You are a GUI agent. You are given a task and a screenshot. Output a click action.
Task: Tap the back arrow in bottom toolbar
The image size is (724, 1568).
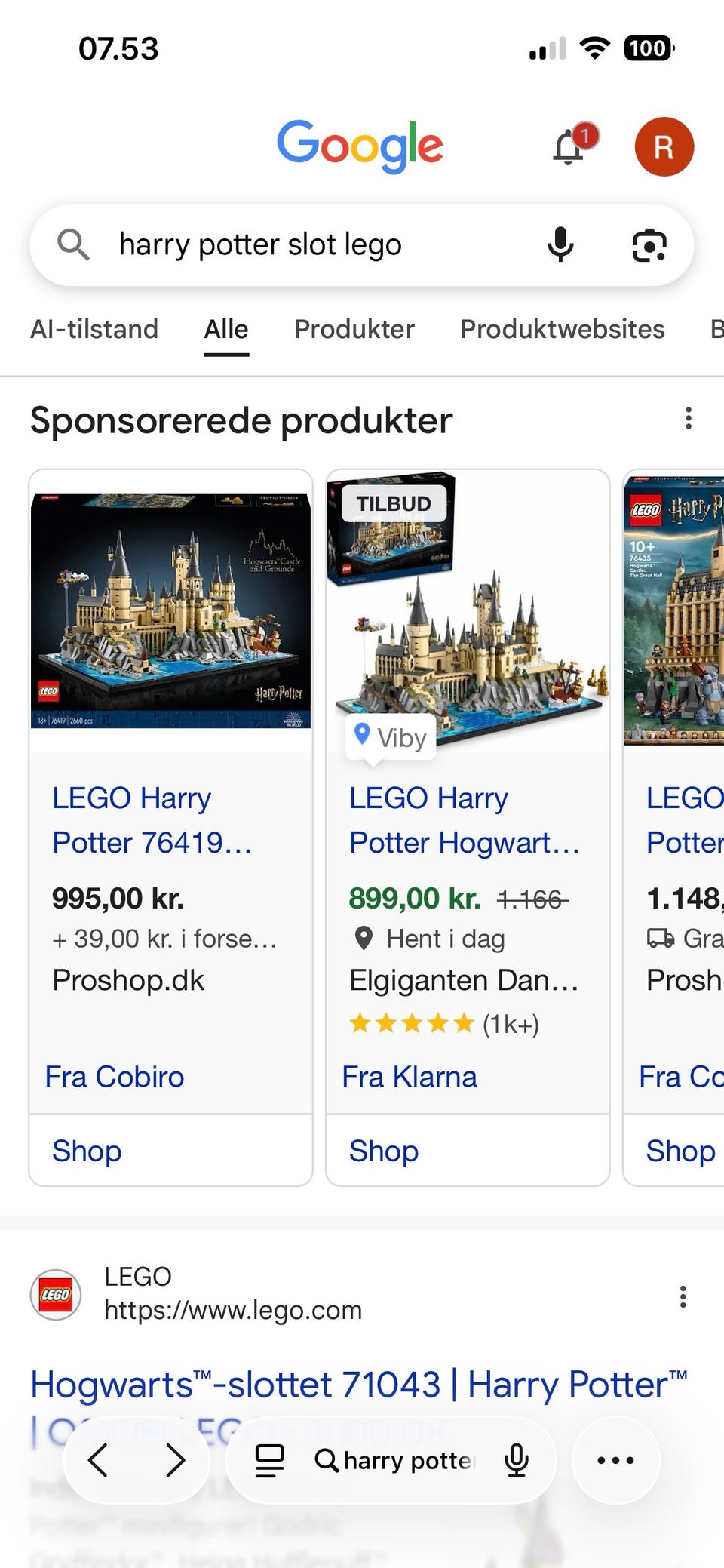click(x=99, y=1460)
